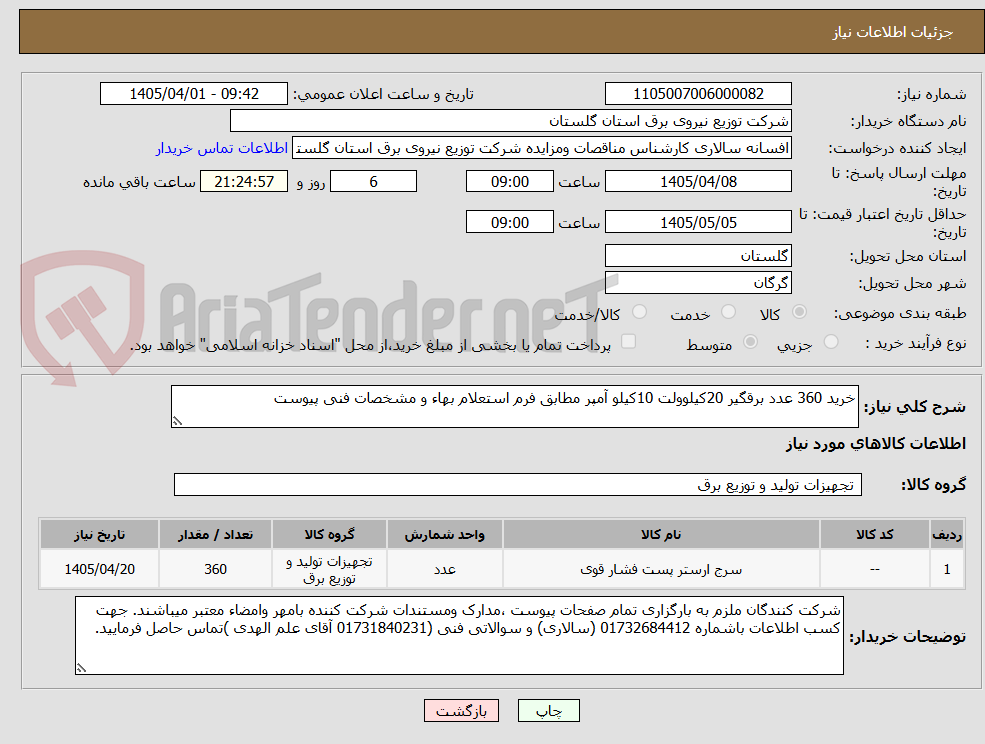Viewport: 985px width, 744px height.
Task: Click the buyer organization name field
Action: pos(510,121)
